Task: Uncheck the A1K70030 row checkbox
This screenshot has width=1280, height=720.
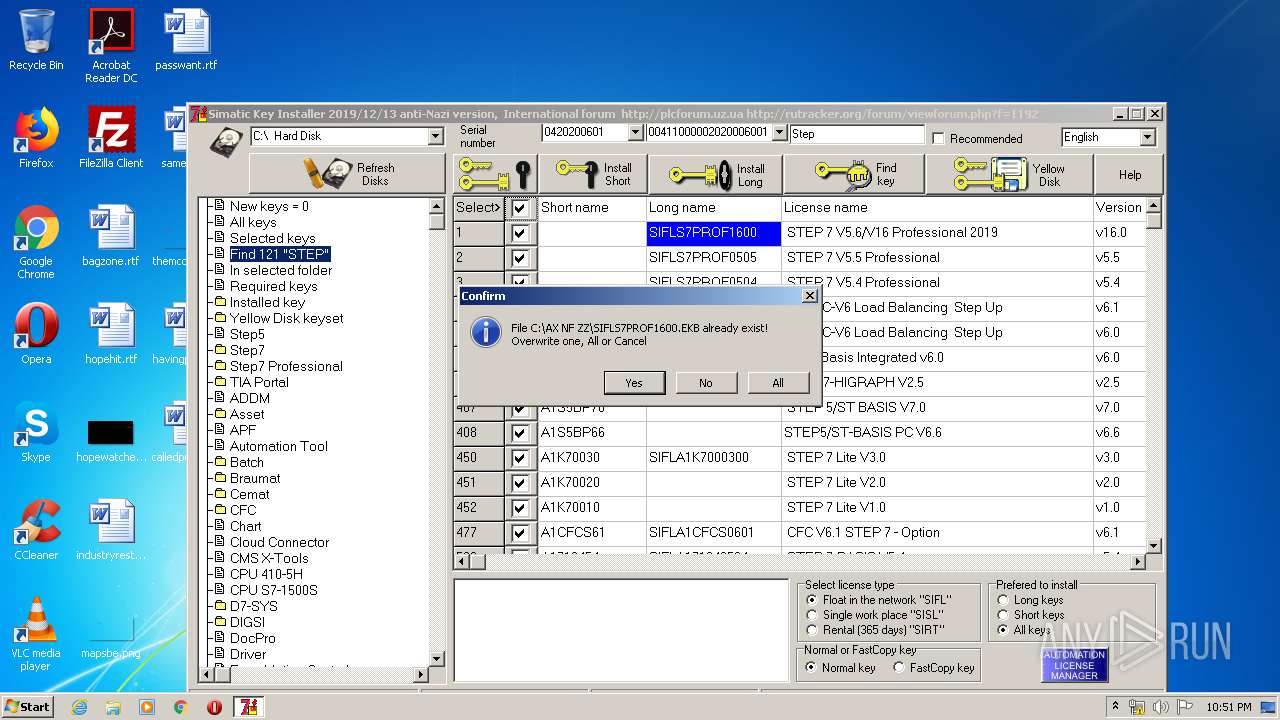Action: [x=519, y=458]
